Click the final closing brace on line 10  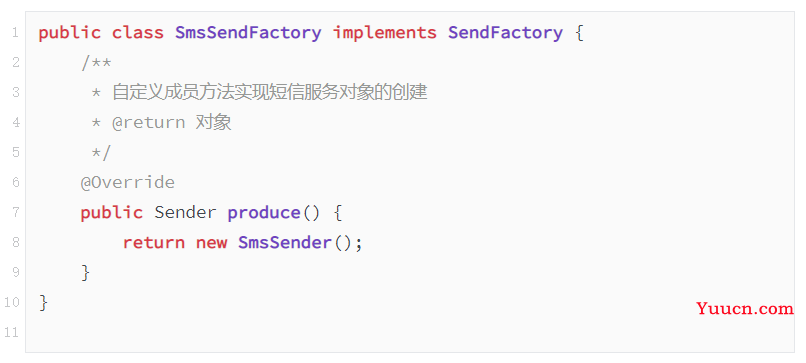pos(44,302)
